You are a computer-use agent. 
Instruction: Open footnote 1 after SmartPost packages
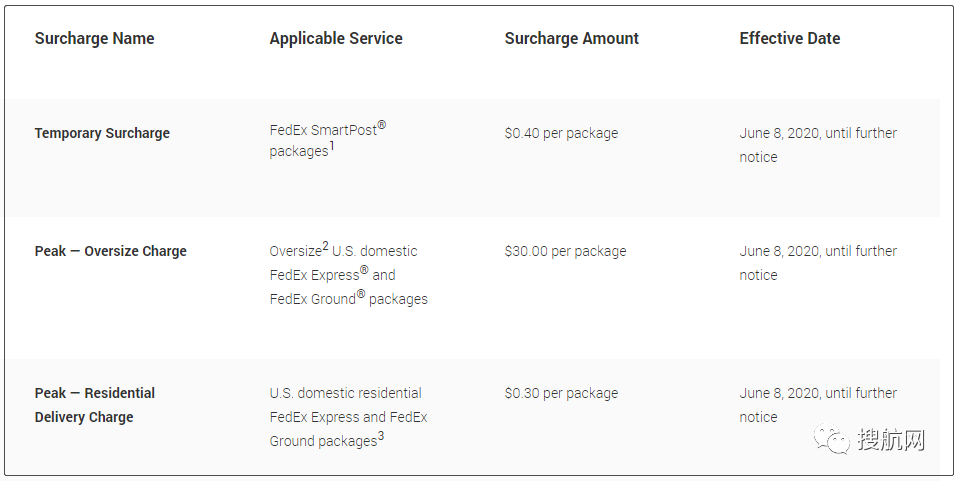332,146
